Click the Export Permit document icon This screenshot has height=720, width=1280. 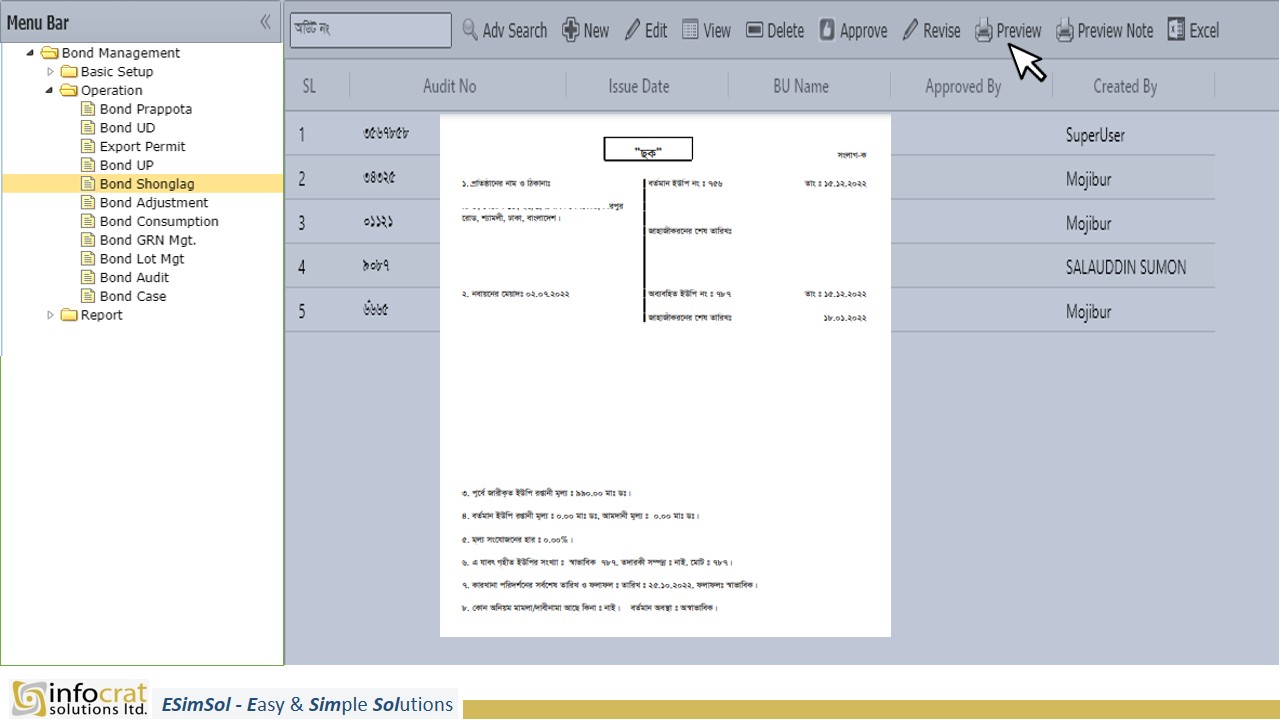tap(88, 146)
